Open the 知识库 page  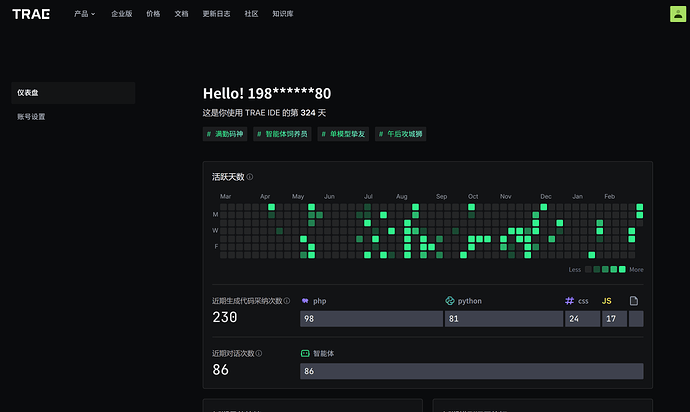(x=283, y=14)
